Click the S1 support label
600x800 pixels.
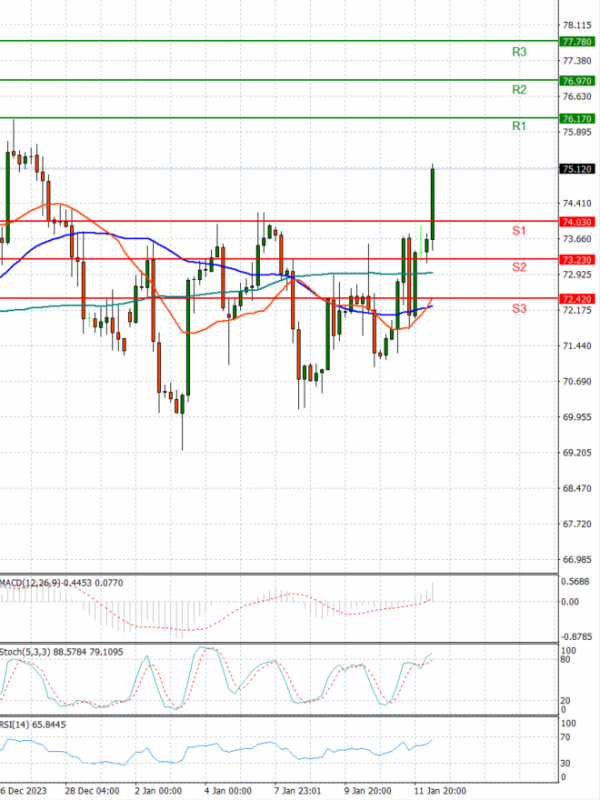(x=519, y=231)
